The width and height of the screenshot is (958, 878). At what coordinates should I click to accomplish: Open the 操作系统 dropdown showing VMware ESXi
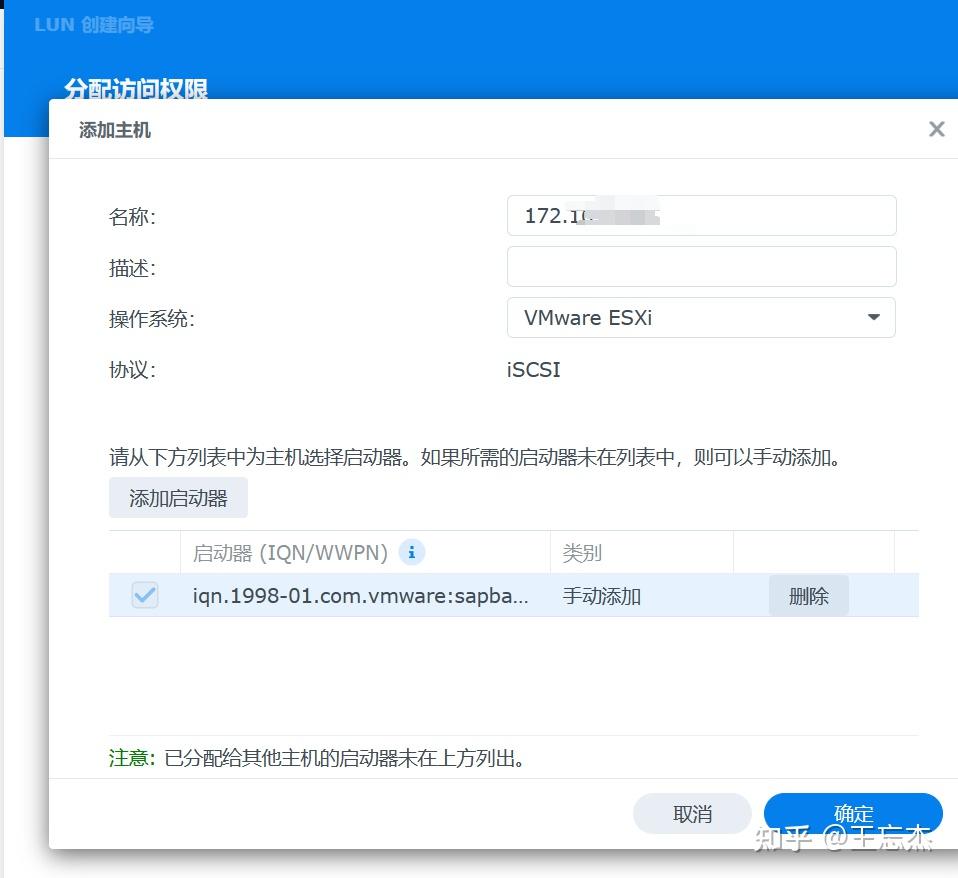[700, 317]
